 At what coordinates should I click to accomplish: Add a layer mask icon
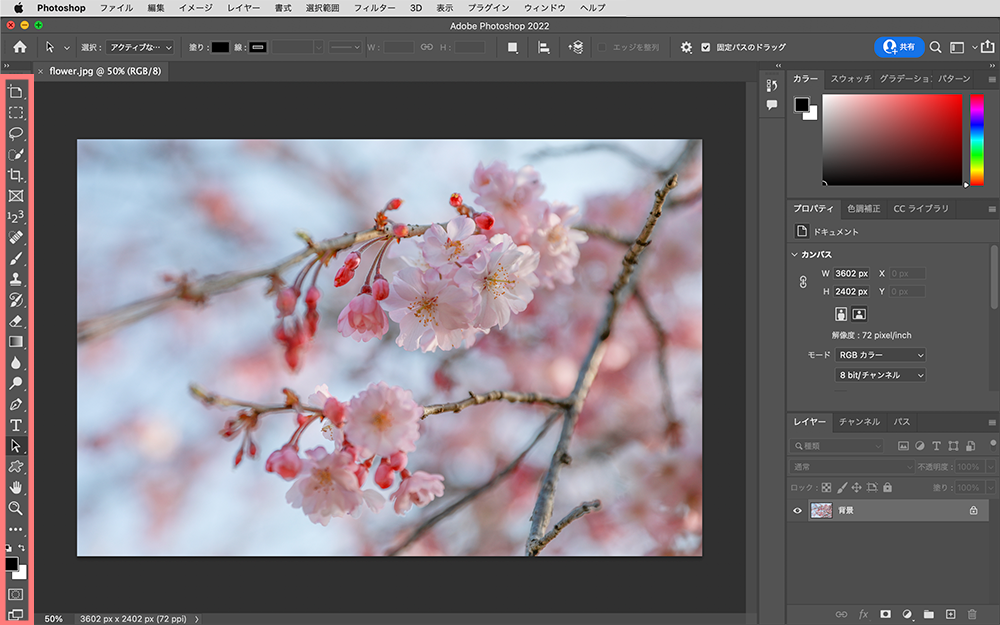[x=885, y=614]
